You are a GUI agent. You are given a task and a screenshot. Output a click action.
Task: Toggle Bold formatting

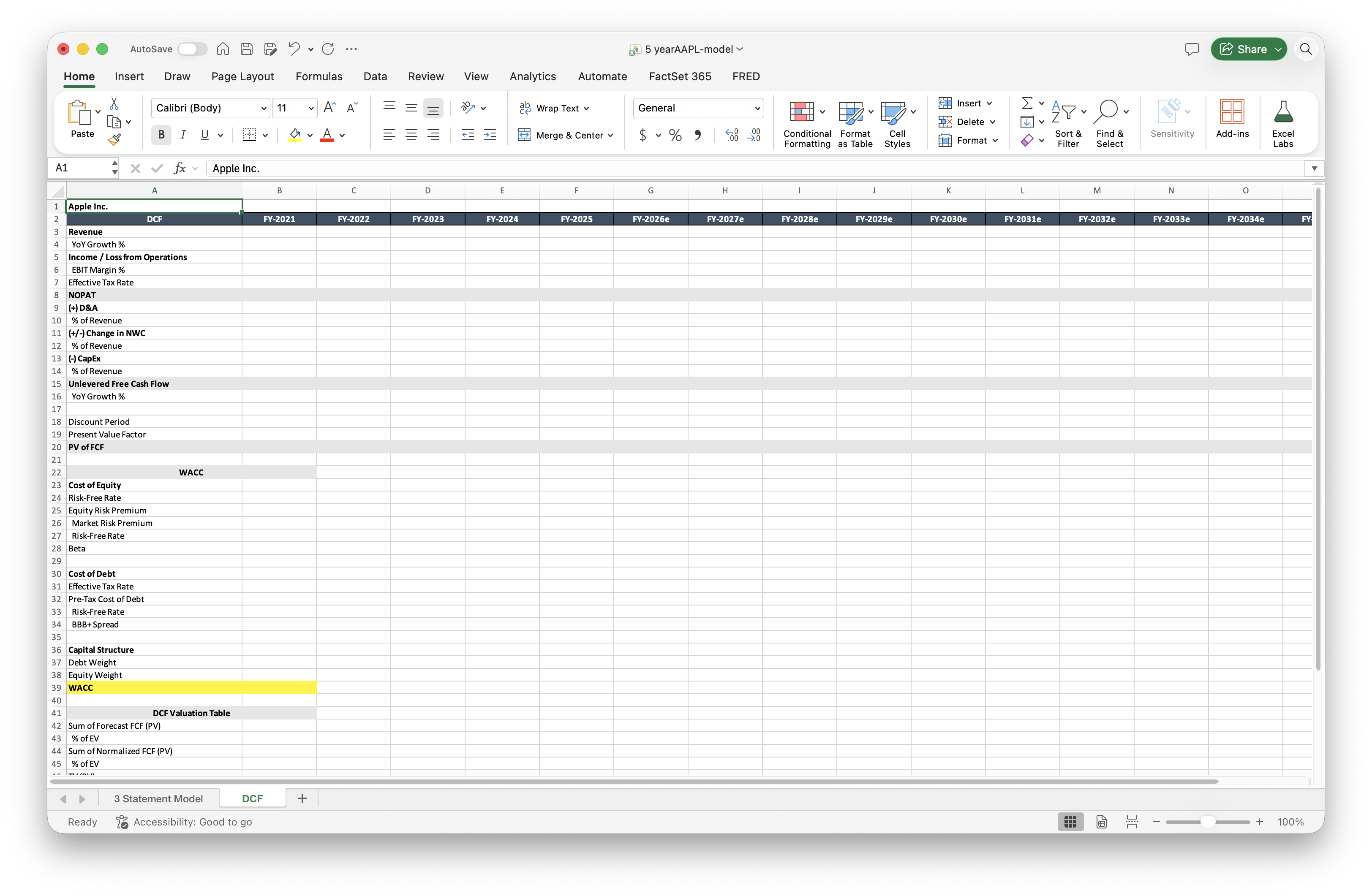pos(161,135)
